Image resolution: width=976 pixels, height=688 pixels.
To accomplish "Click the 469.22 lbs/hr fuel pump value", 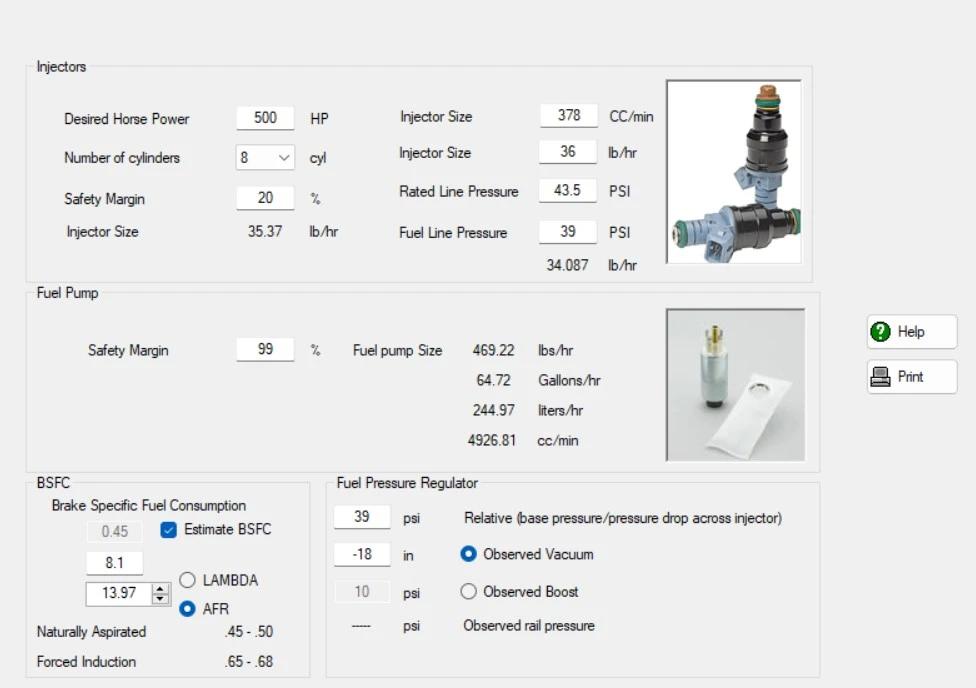I will 493,351.
